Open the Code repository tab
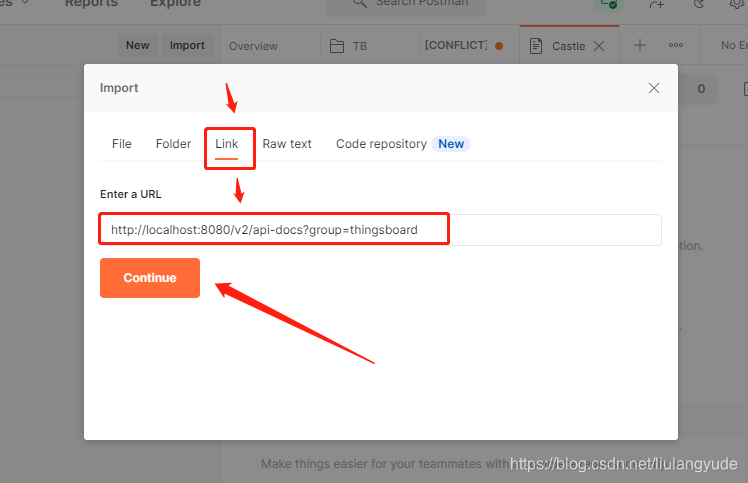 tap(381, 144)
